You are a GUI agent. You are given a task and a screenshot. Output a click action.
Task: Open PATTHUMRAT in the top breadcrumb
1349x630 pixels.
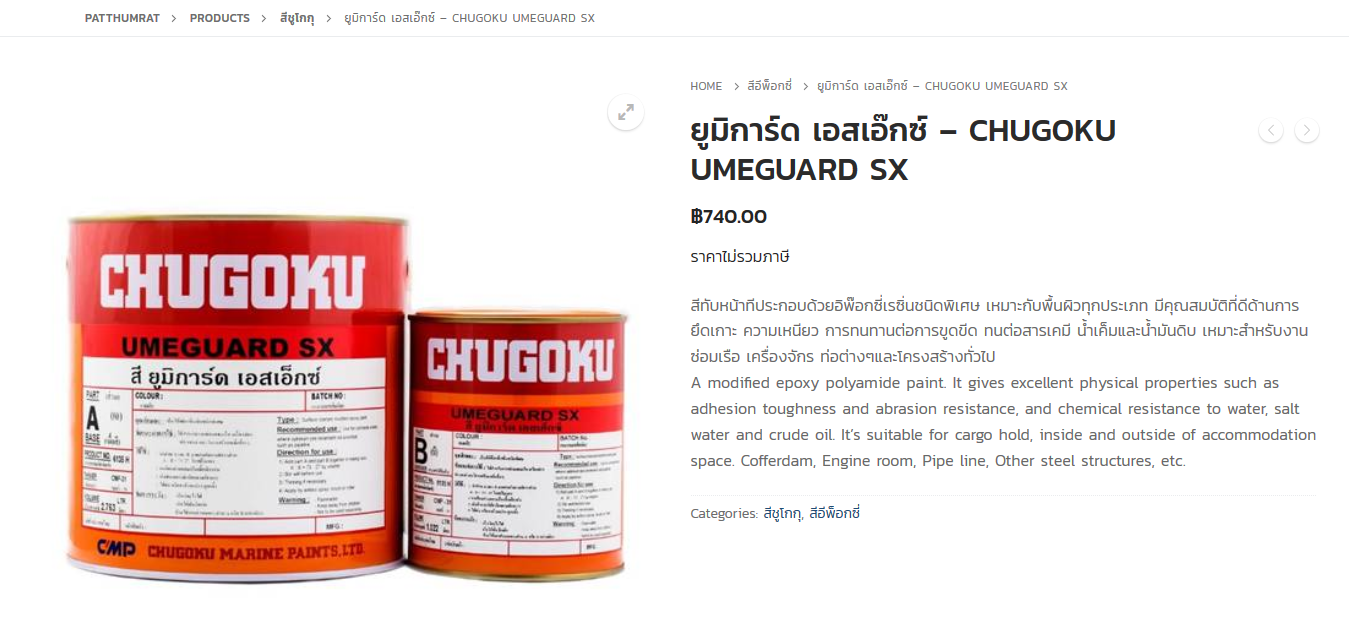pos(122,18)
